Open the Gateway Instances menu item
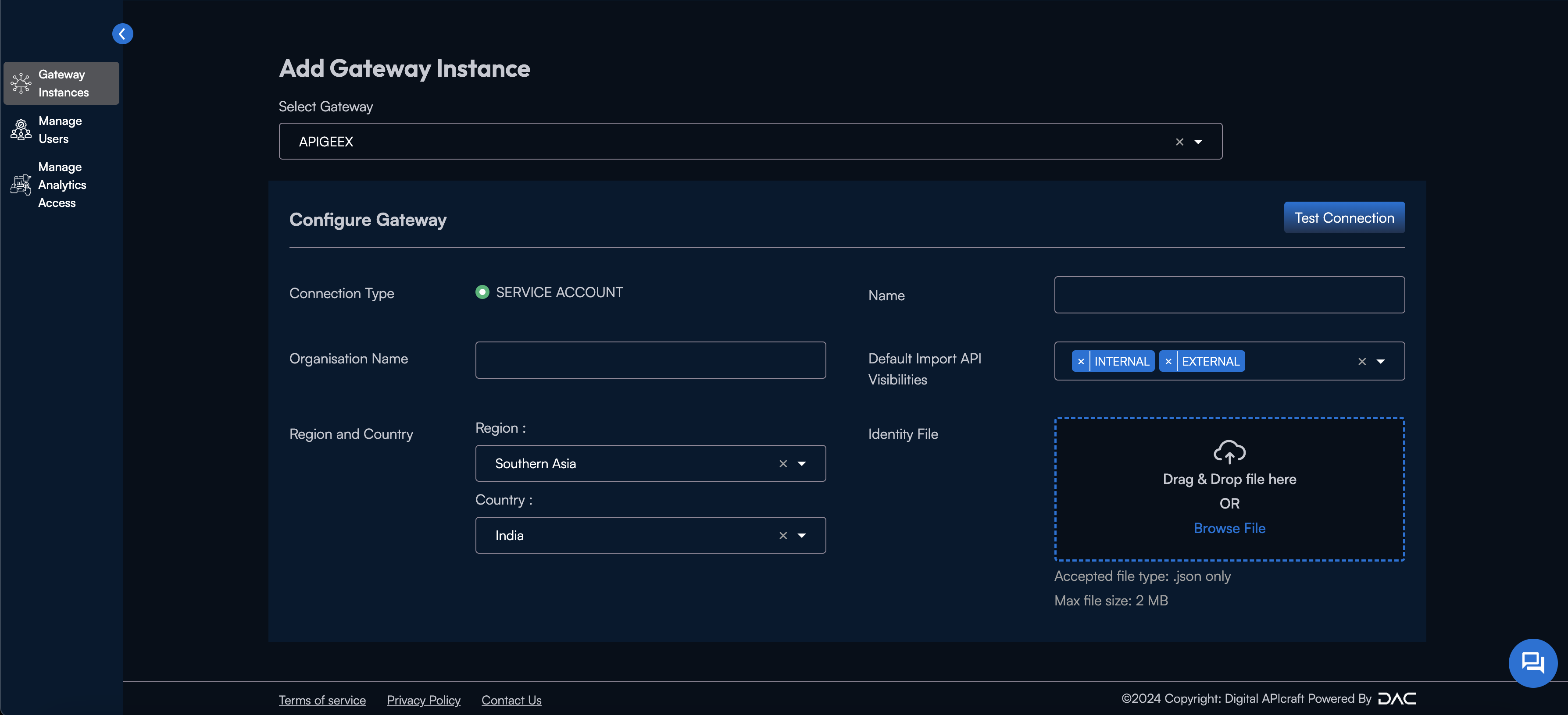Viewport: 1568px width, 715px height. click(x=61, y=83)
